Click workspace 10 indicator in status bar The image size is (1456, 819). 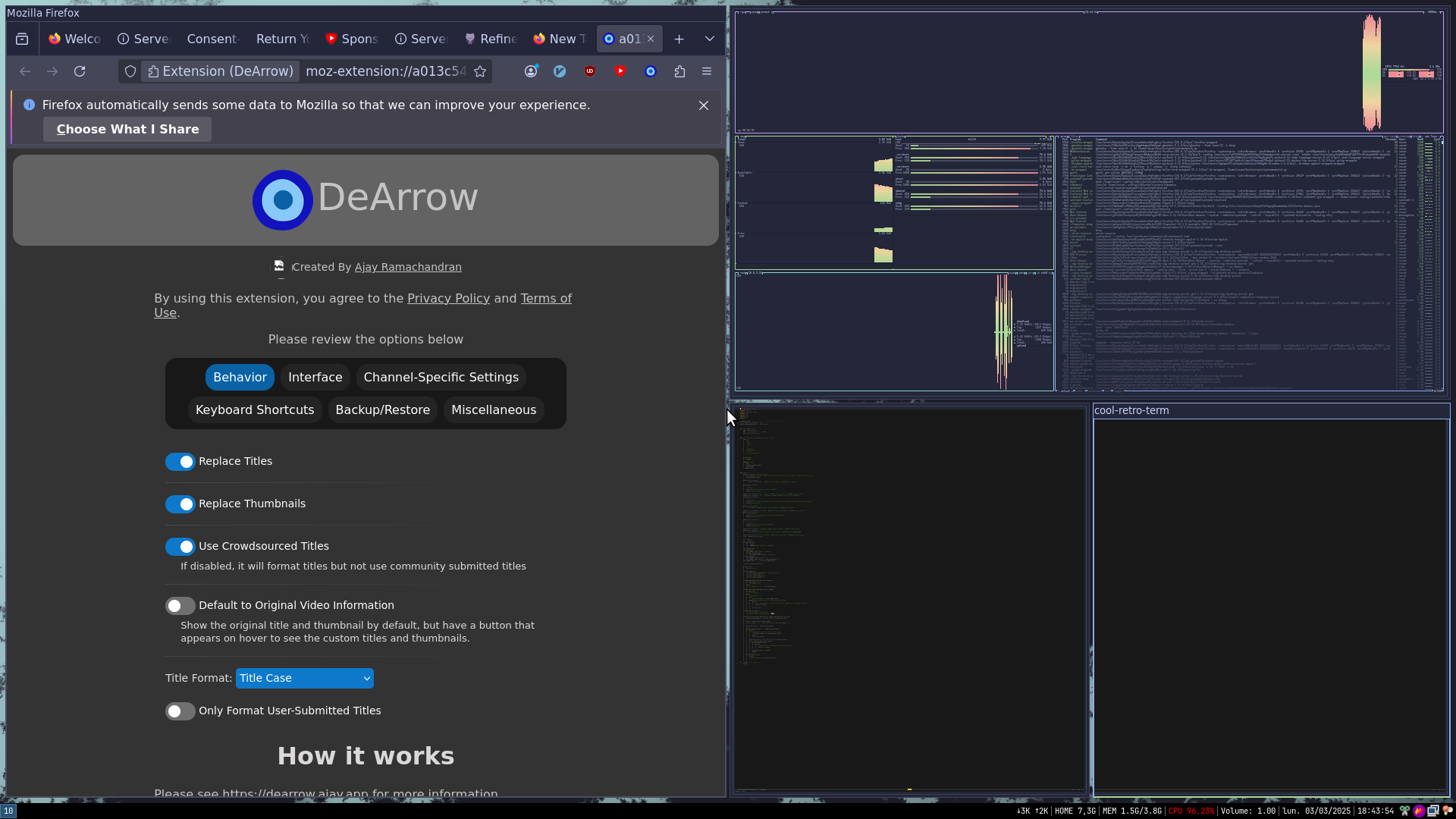[x=8, y=811]
